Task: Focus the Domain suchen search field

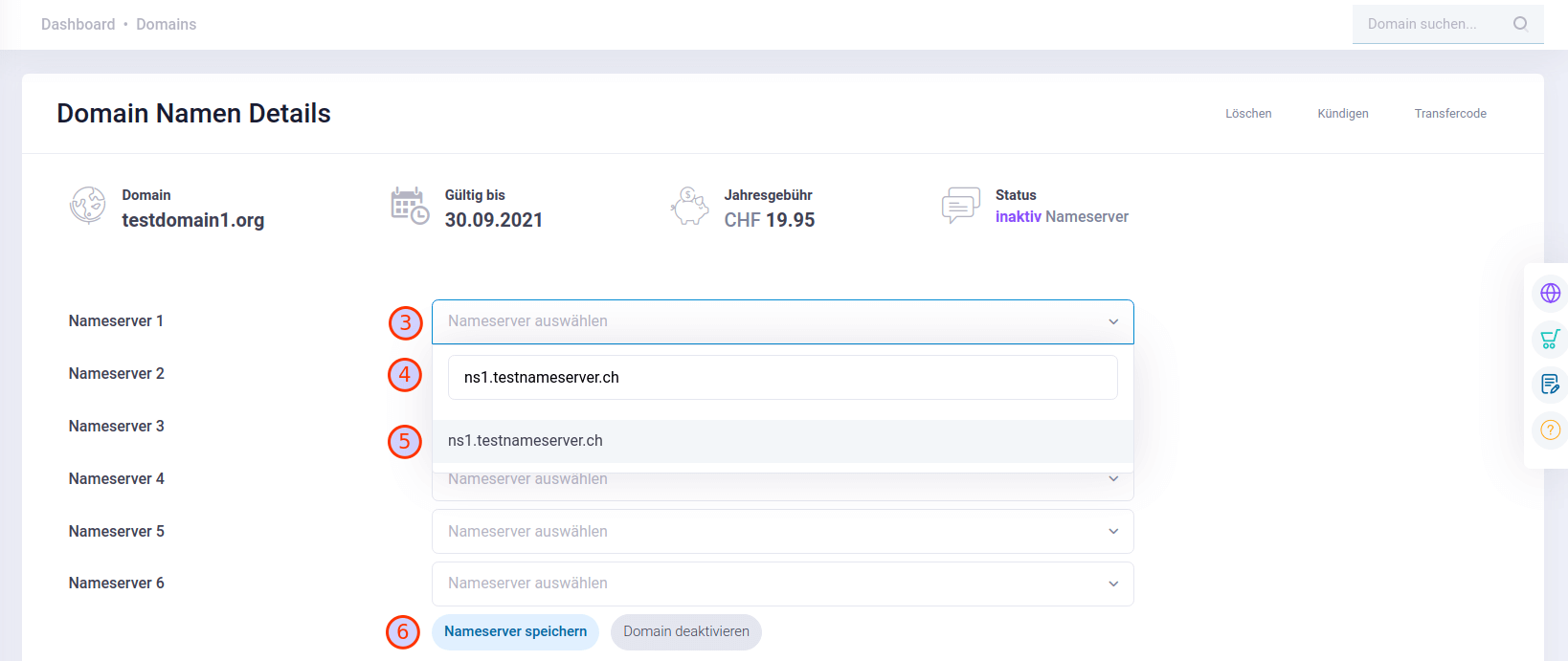Action: [x=1431, y=24]
